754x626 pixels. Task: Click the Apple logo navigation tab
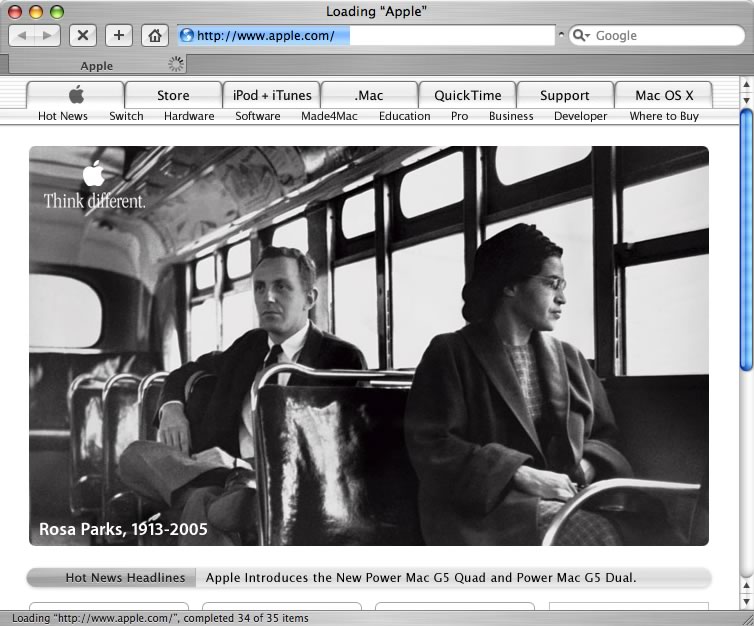point(76,95)
